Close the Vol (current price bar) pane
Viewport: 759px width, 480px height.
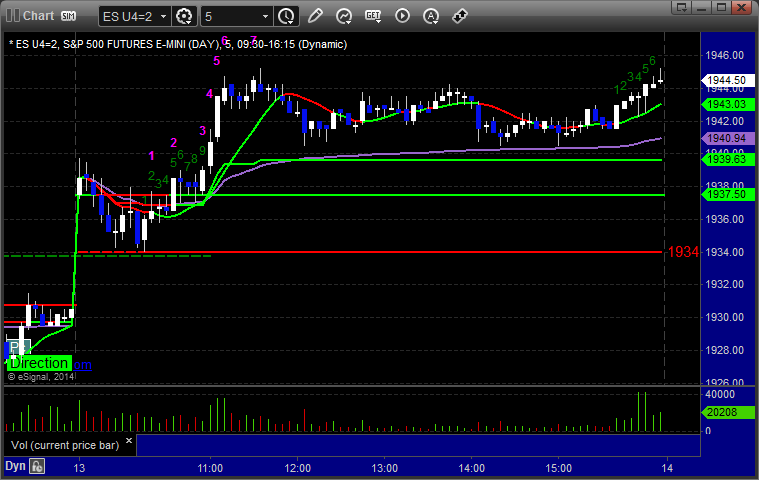pyautogui.click(x=129, y=440)
